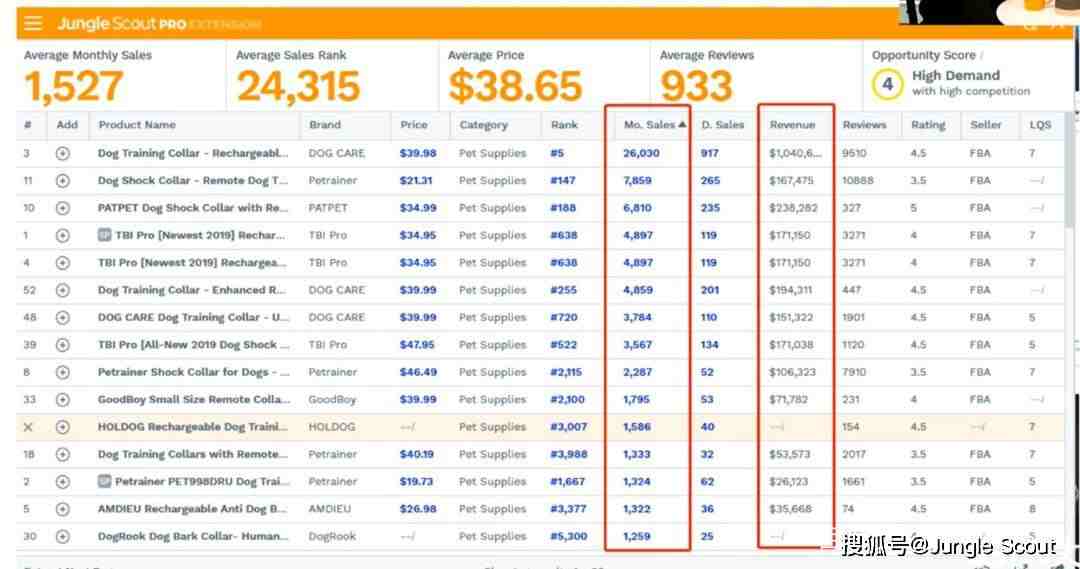Add the AMDIEU Rechargeable Anti Dog Bark product
1080x569 pixels.
click(x=63, y=509)
